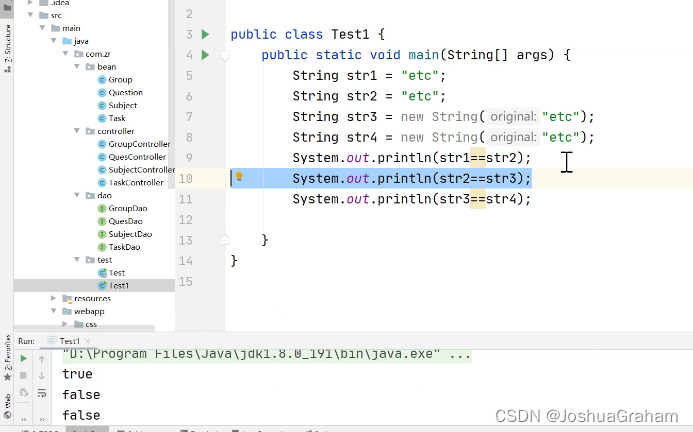Screen dimensions: 693x432
Task: Expand the resources folder
Action: (x=53, y=298)
